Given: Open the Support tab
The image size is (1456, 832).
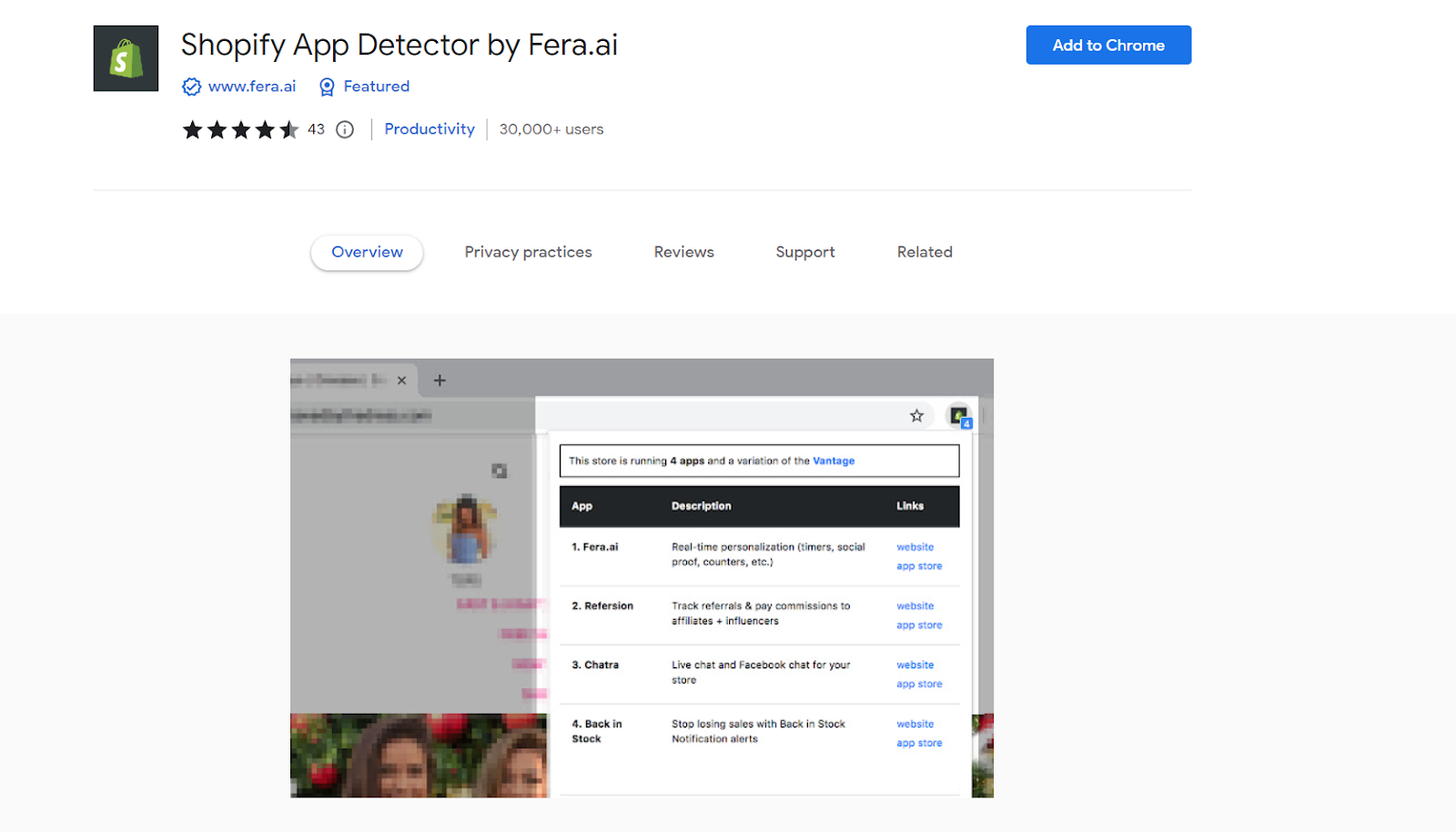Looking at the screenshot, I should pos(804,252).
